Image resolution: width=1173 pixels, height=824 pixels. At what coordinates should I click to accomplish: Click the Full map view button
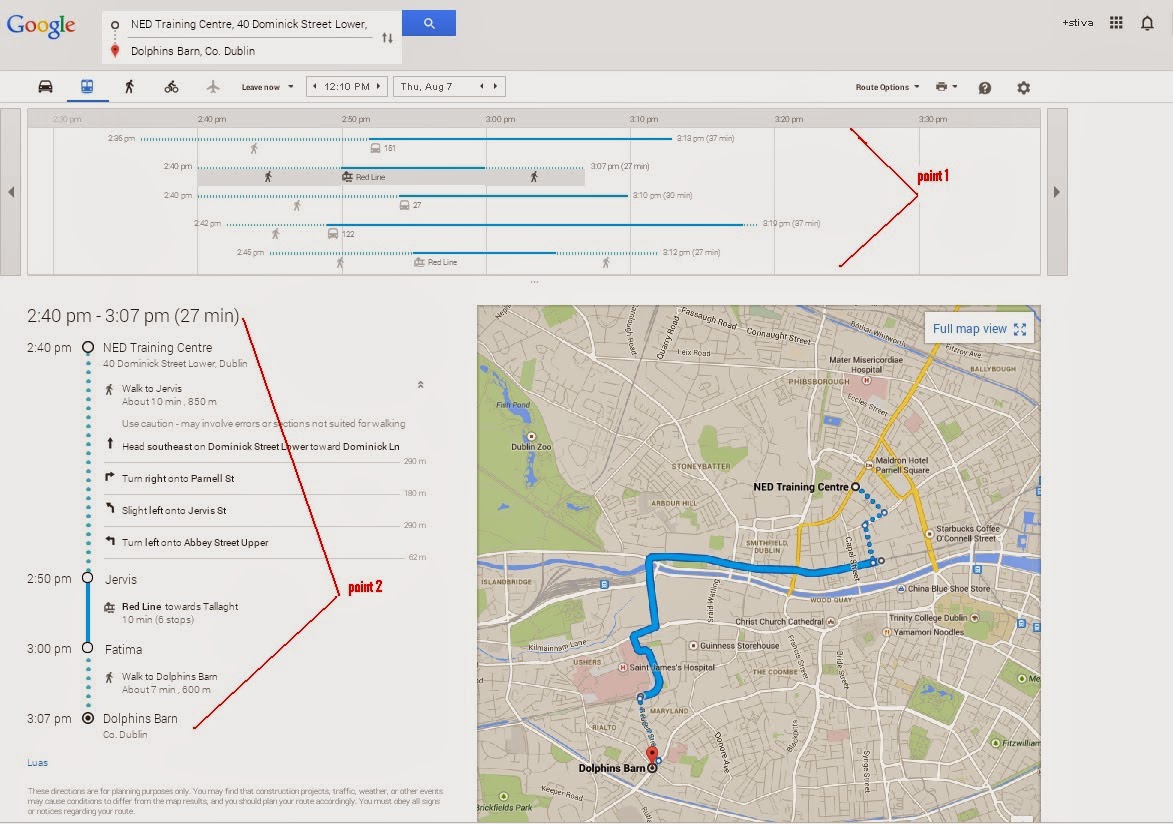pos(977,329)
